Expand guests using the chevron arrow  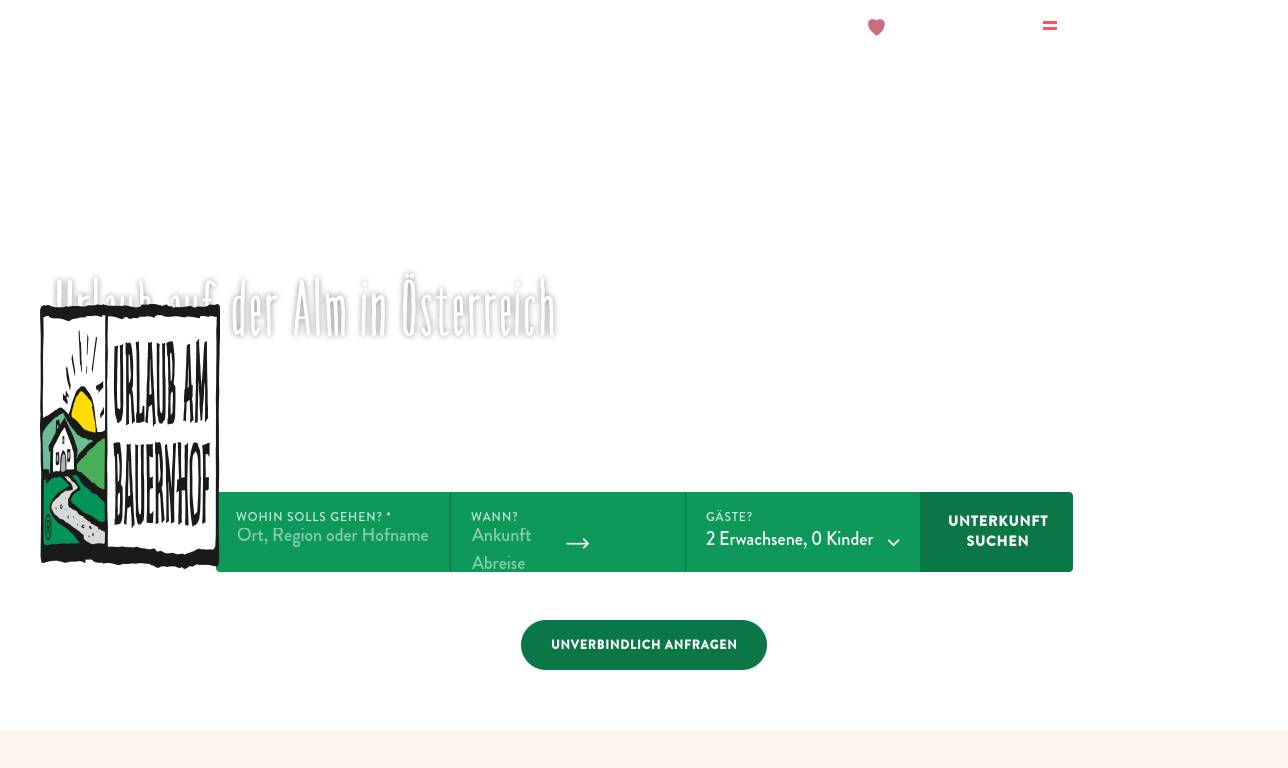[893, 542]
